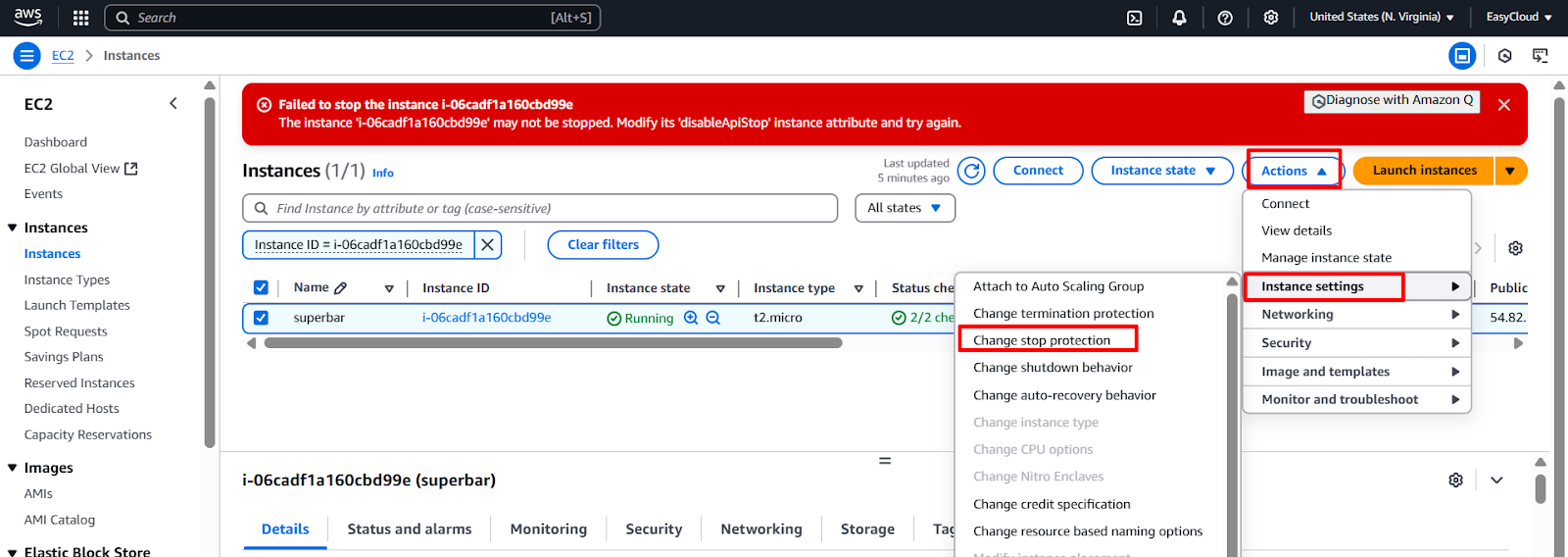Select Change termination protection
The height and width of the screenshot is (557, 1568).
(1063, 314)
